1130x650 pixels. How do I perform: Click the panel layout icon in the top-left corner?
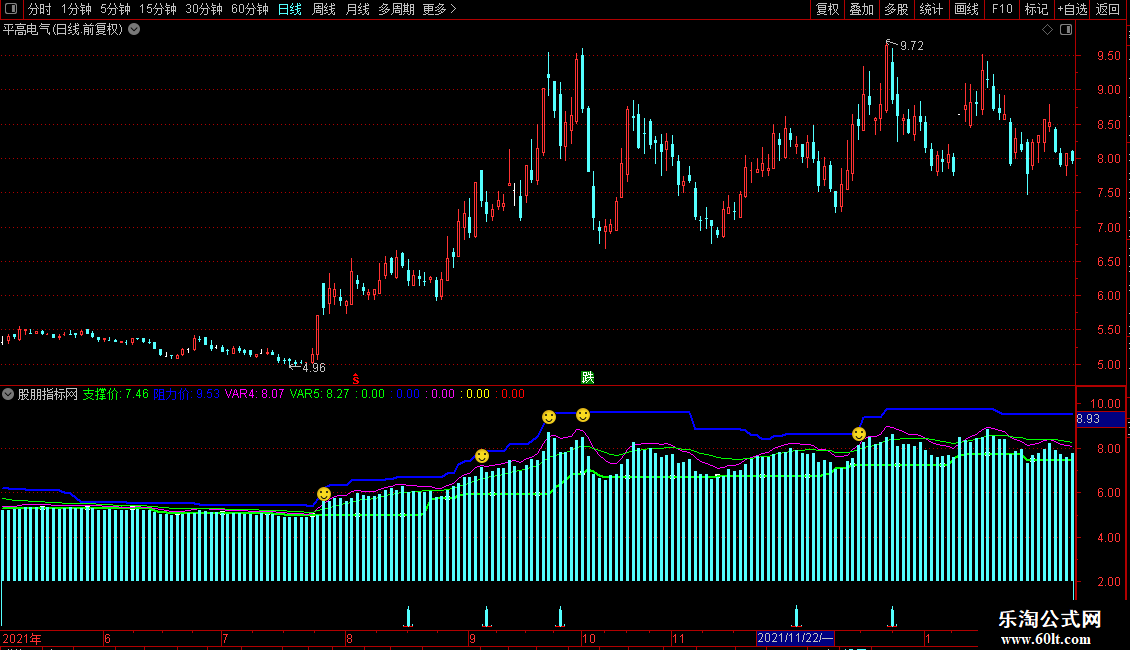11,9
